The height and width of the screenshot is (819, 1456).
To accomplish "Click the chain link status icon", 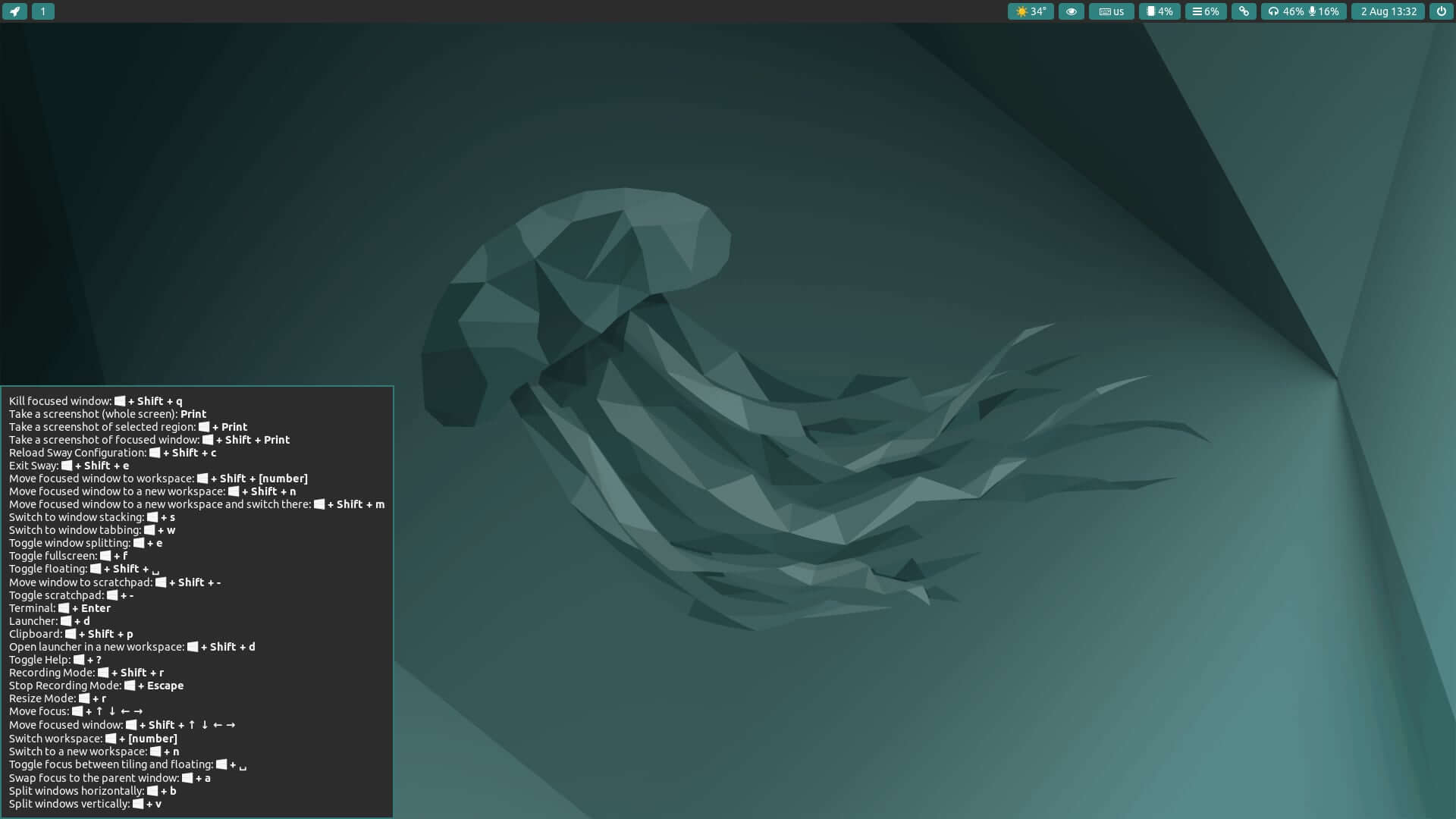I will (x=1244, y=11).
